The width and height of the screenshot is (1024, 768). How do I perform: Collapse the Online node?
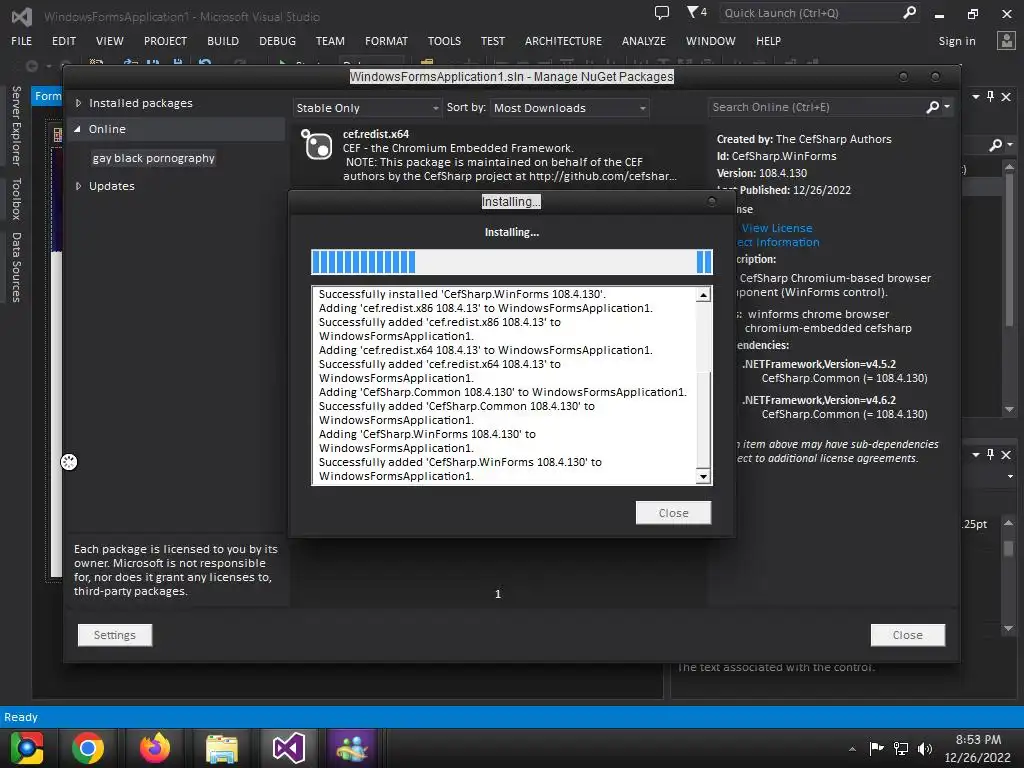click(78, 129)
